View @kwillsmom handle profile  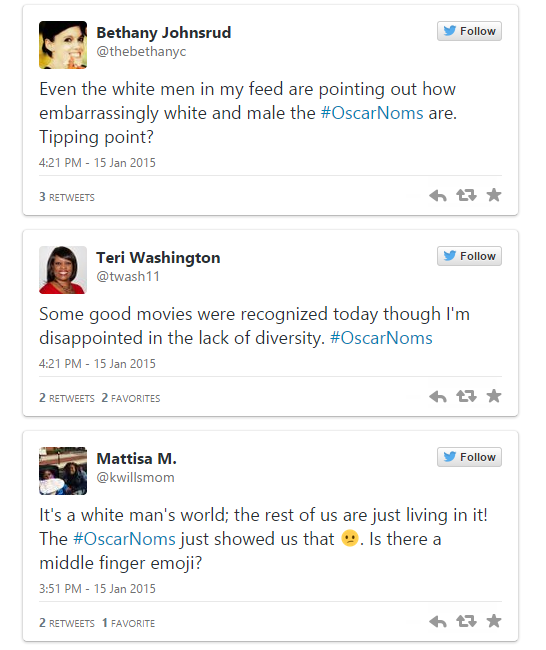pyautogui.click(x=136, y=478)
